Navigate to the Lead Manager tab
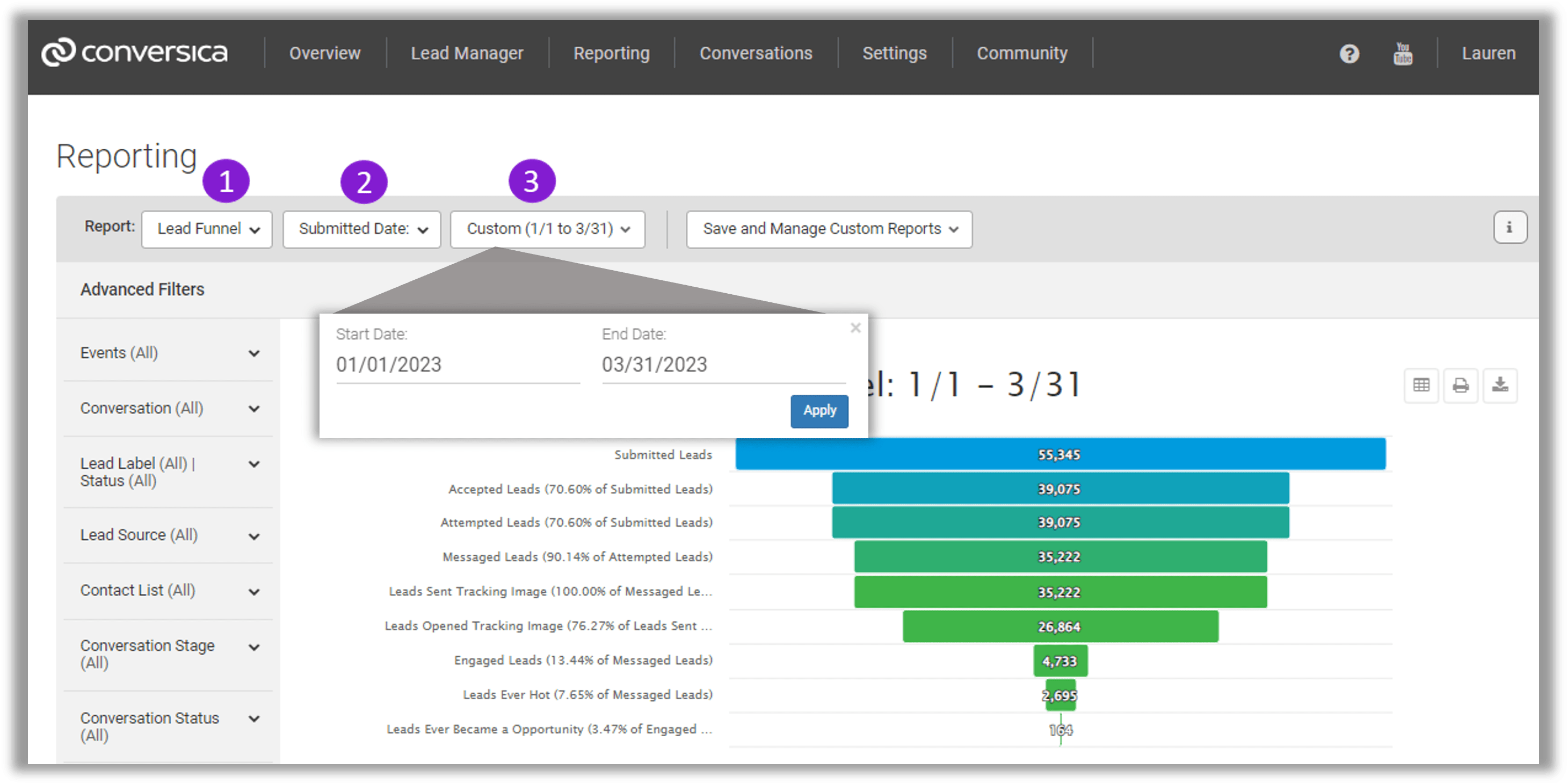 pos(467,54)
